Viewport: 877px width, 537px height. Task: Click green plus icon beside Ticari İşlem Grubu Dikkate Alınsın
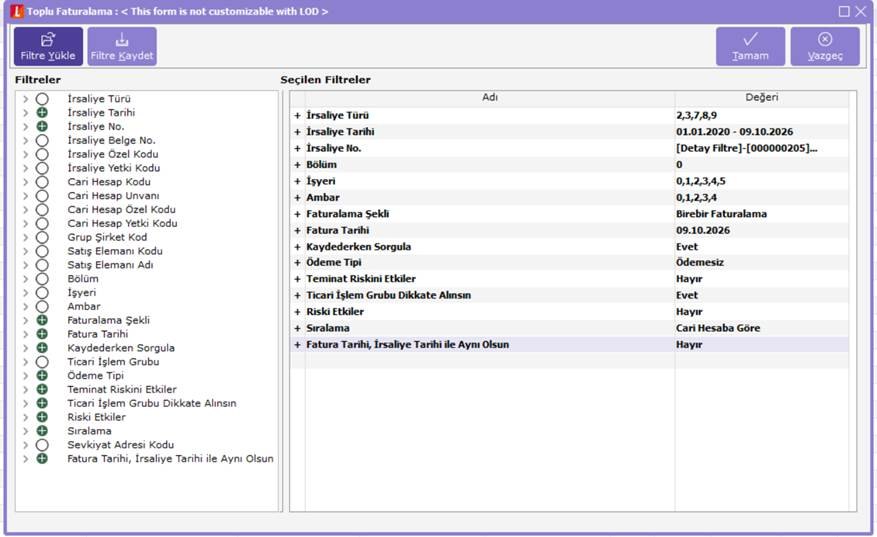point(42,403)
